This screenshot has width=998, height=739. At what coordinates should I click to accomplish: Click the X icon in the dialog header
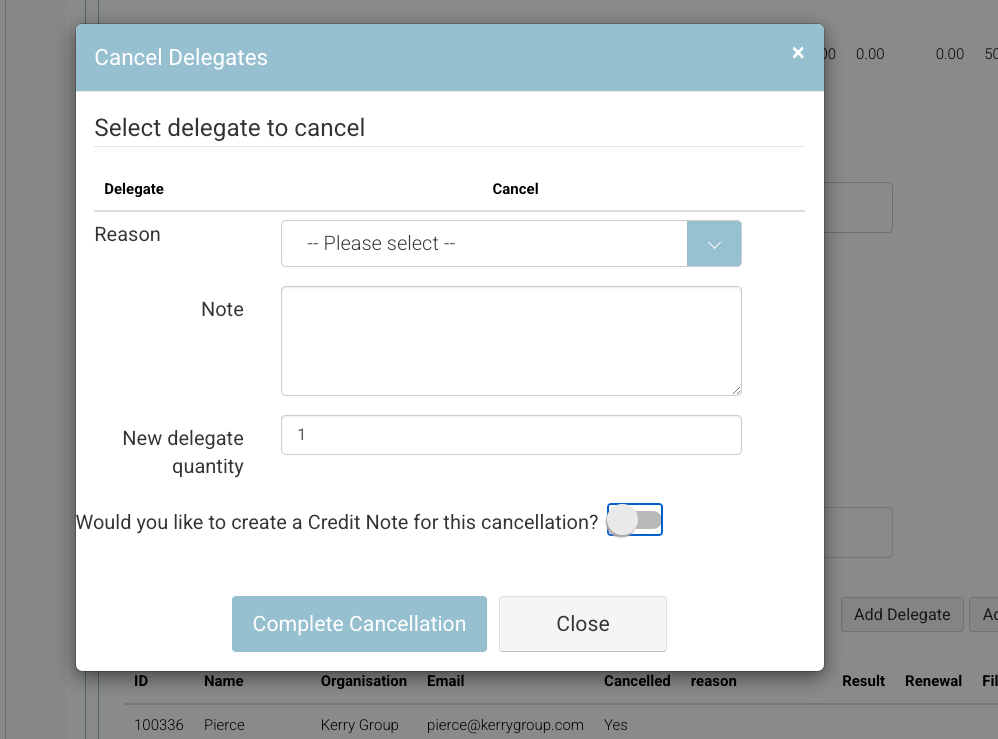click(x=798, y=53)
